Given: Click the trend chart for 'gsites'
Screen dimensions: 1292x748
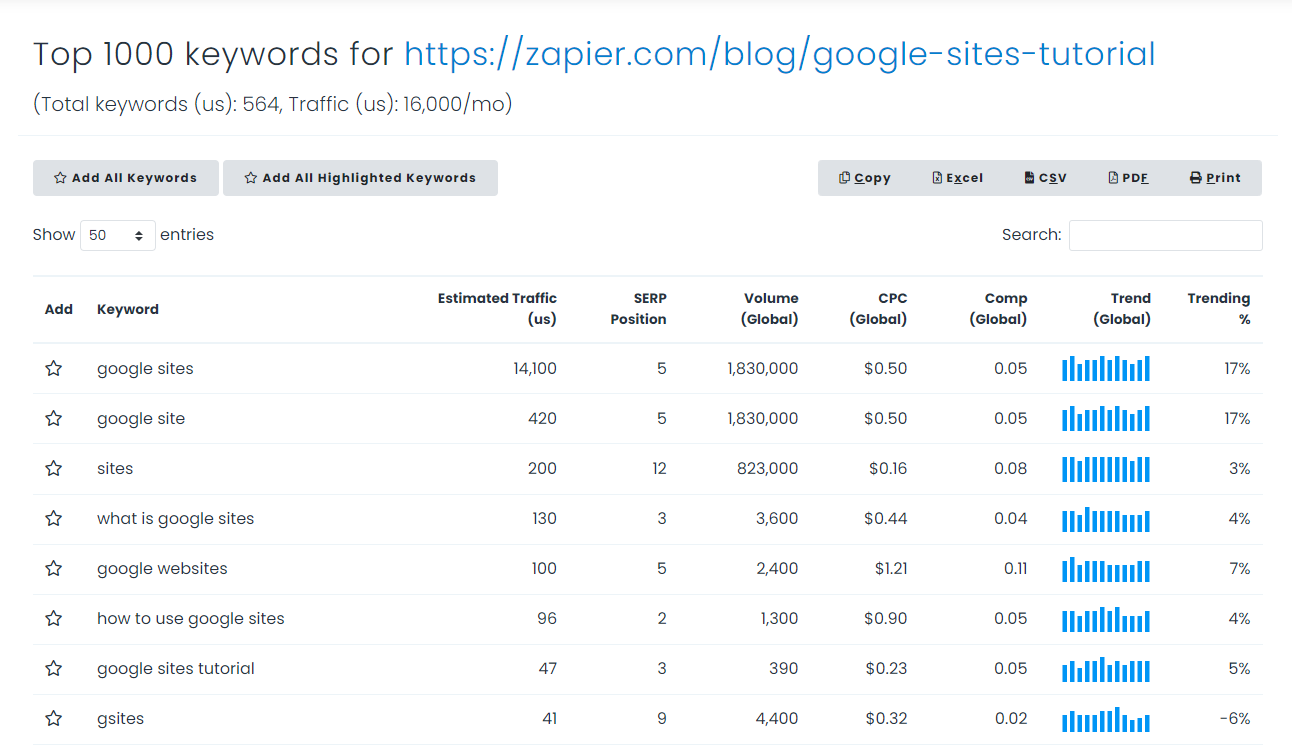Looking at the screenshot, I should pos(1106,718).
